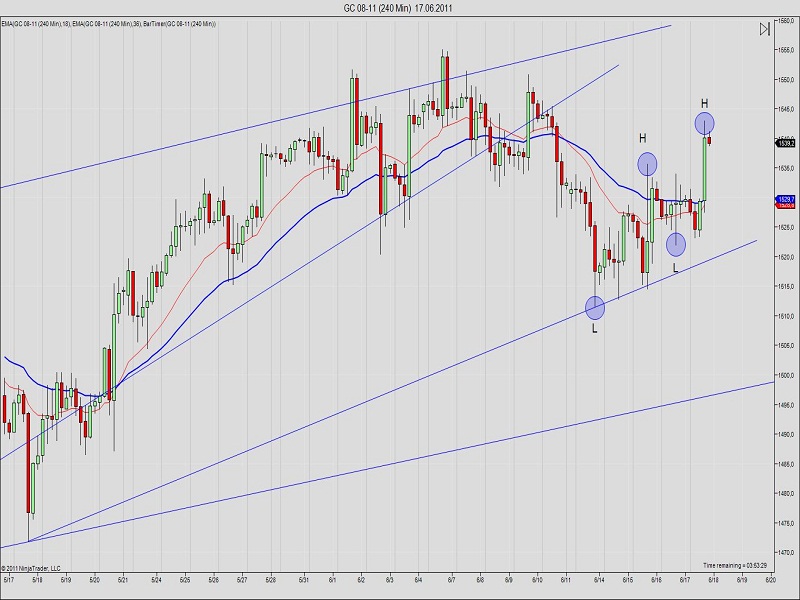The width and height of the screenshot is (800, 600).
Task: Select the circle marker below the 6/15 H label
Action: point(647,164)
